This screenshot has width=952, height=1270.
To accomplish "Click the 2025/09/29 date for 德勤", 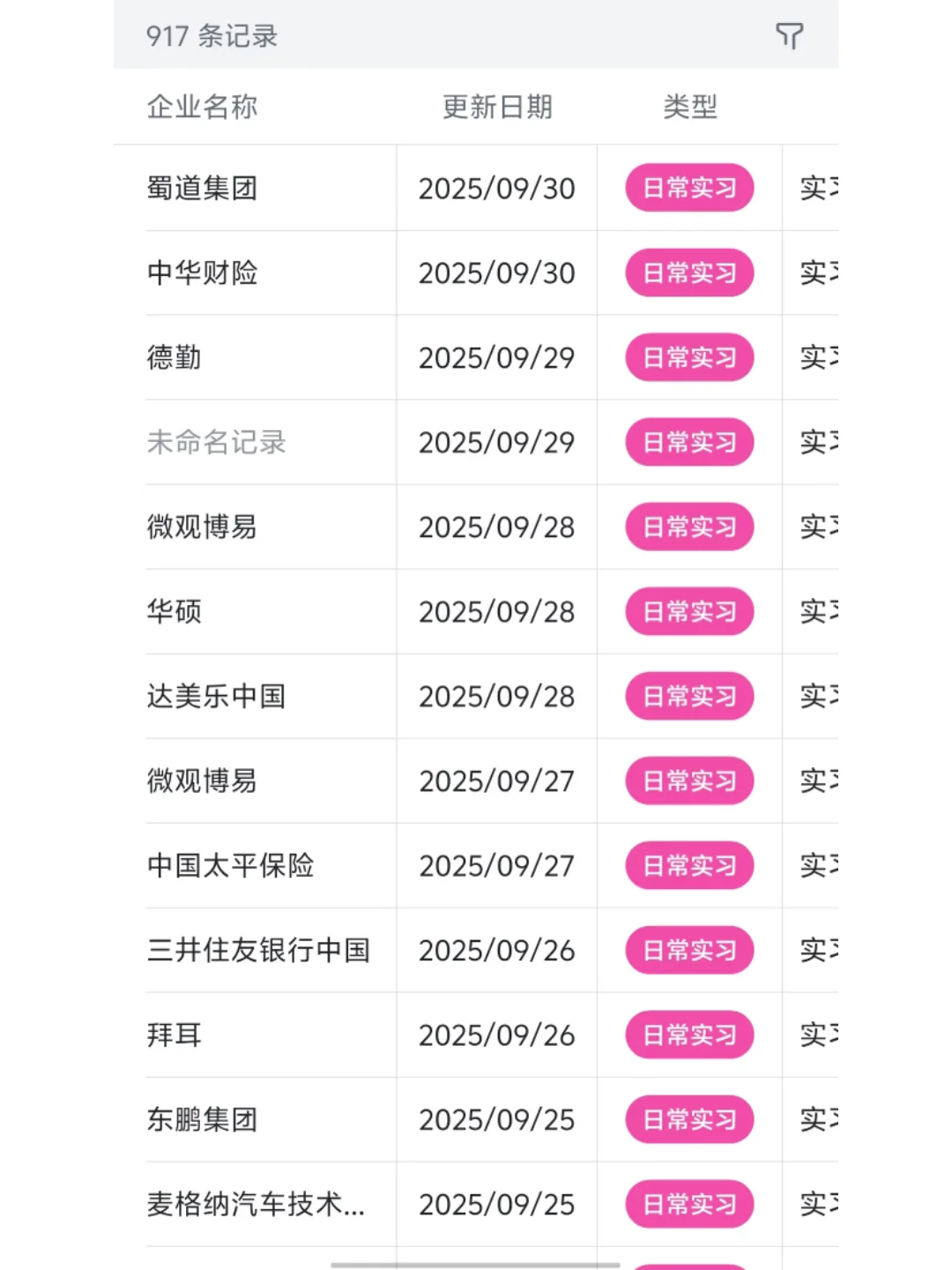I will tap(496, 357).
